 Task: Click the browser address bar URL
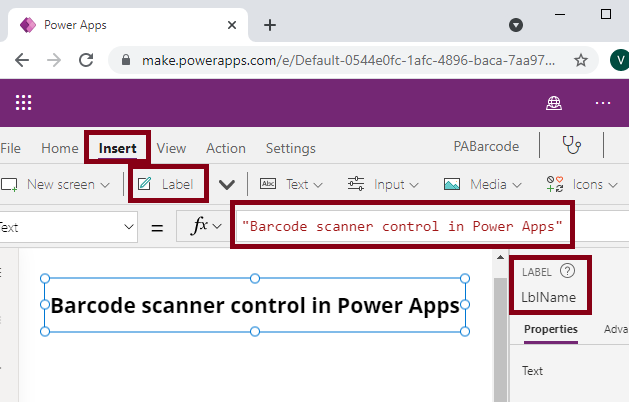click(x=348, y=60)
